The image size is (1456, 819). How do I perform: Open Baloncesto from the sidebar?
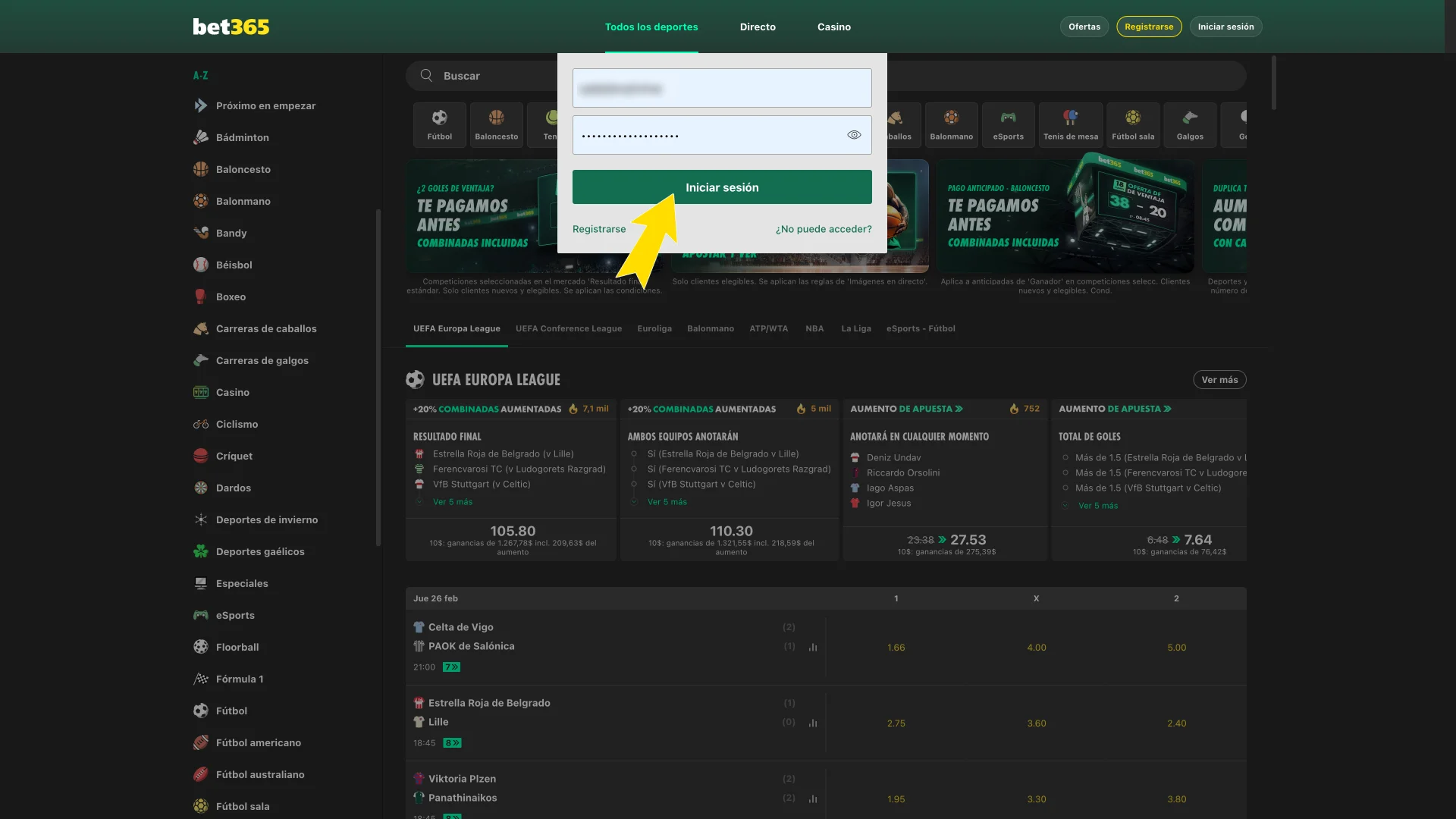point(243,169)
